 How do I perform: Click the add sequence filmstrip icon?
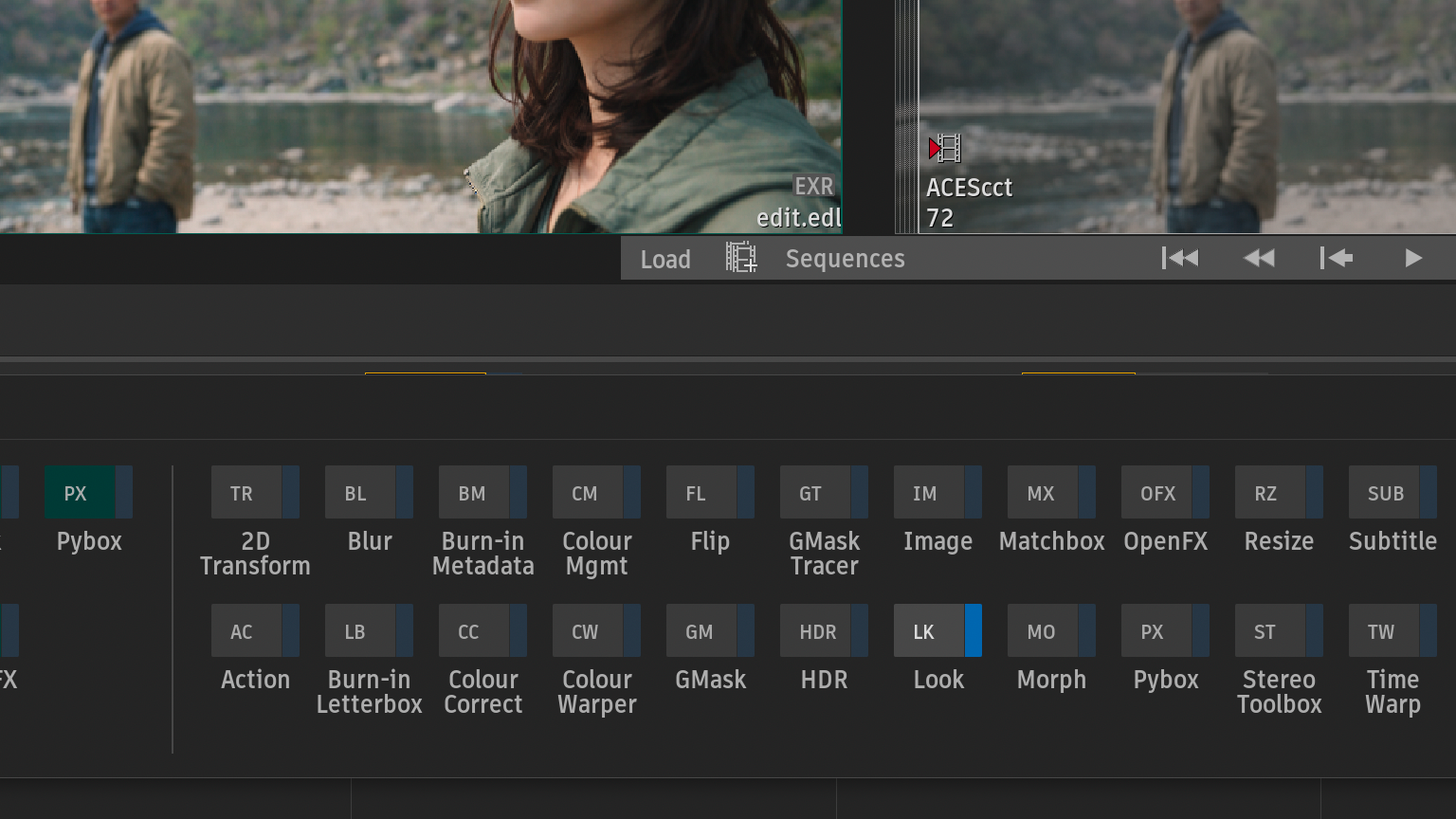[x=741, y=258]
